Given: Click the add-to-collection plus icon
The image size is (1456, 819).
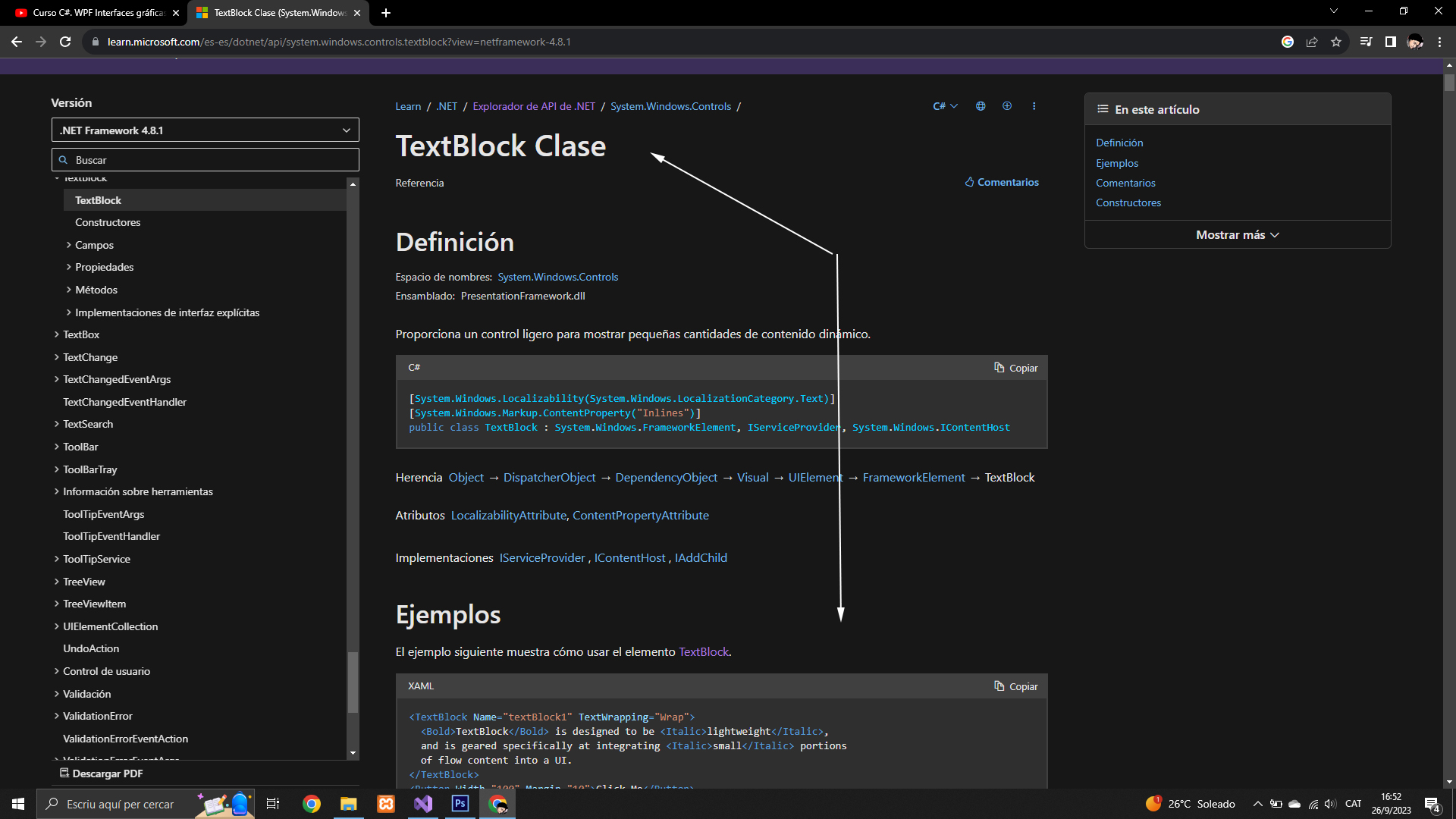Looking at the screenshot, I should coord(1007,106).
